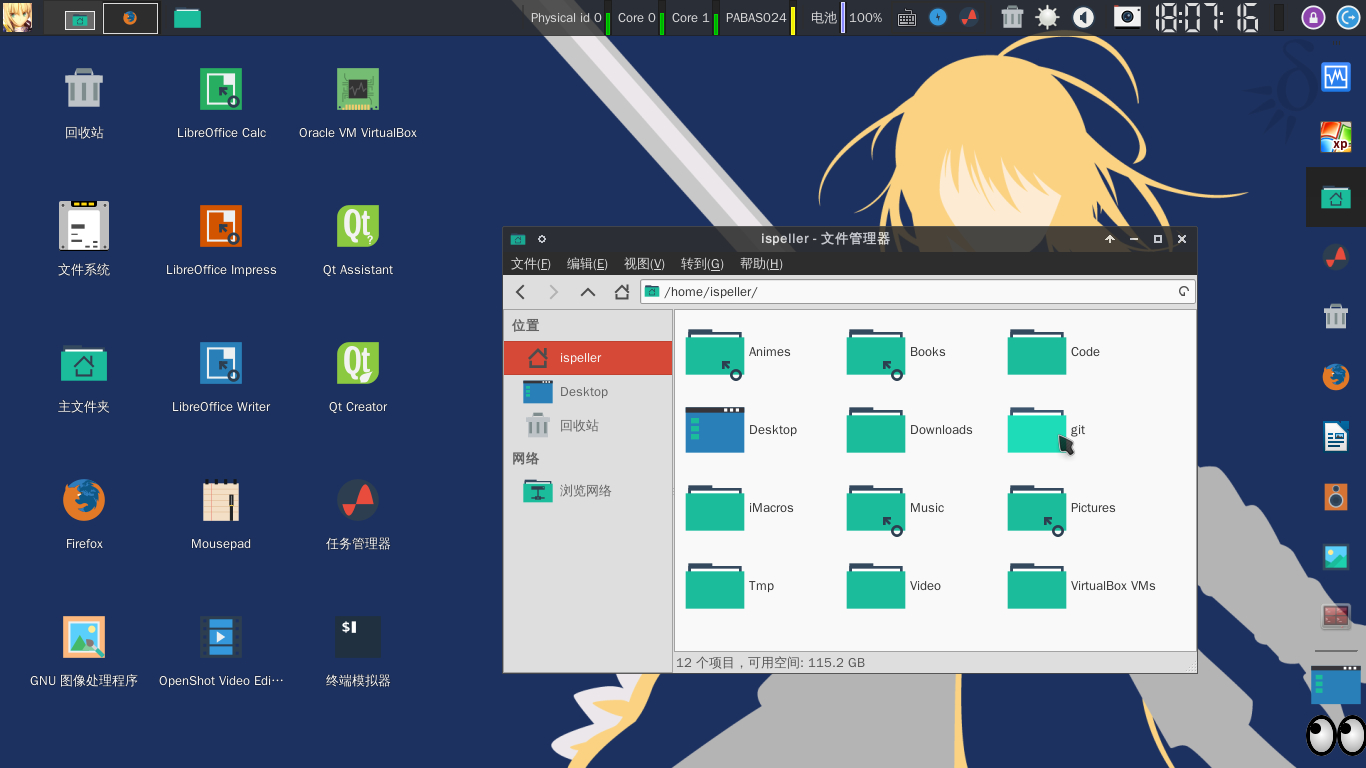Select the Pictures folder
The width and height of the screenshot is (1366, 768).
[1061, 508]
